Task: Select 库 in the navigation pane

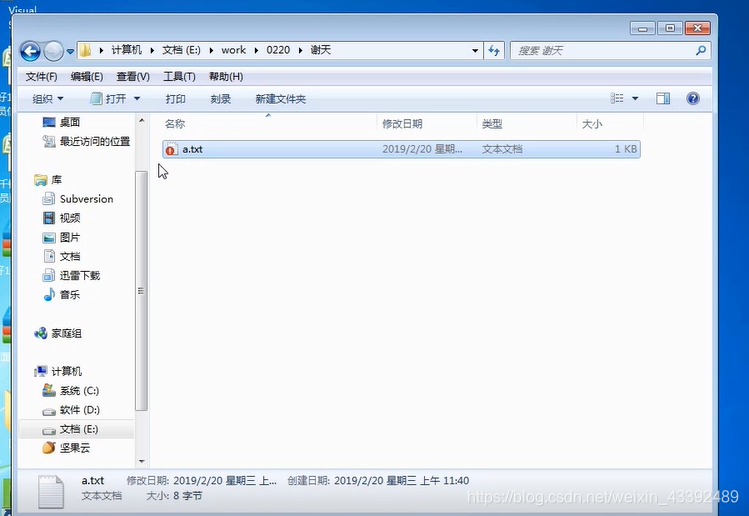Action: pos(48,180)
